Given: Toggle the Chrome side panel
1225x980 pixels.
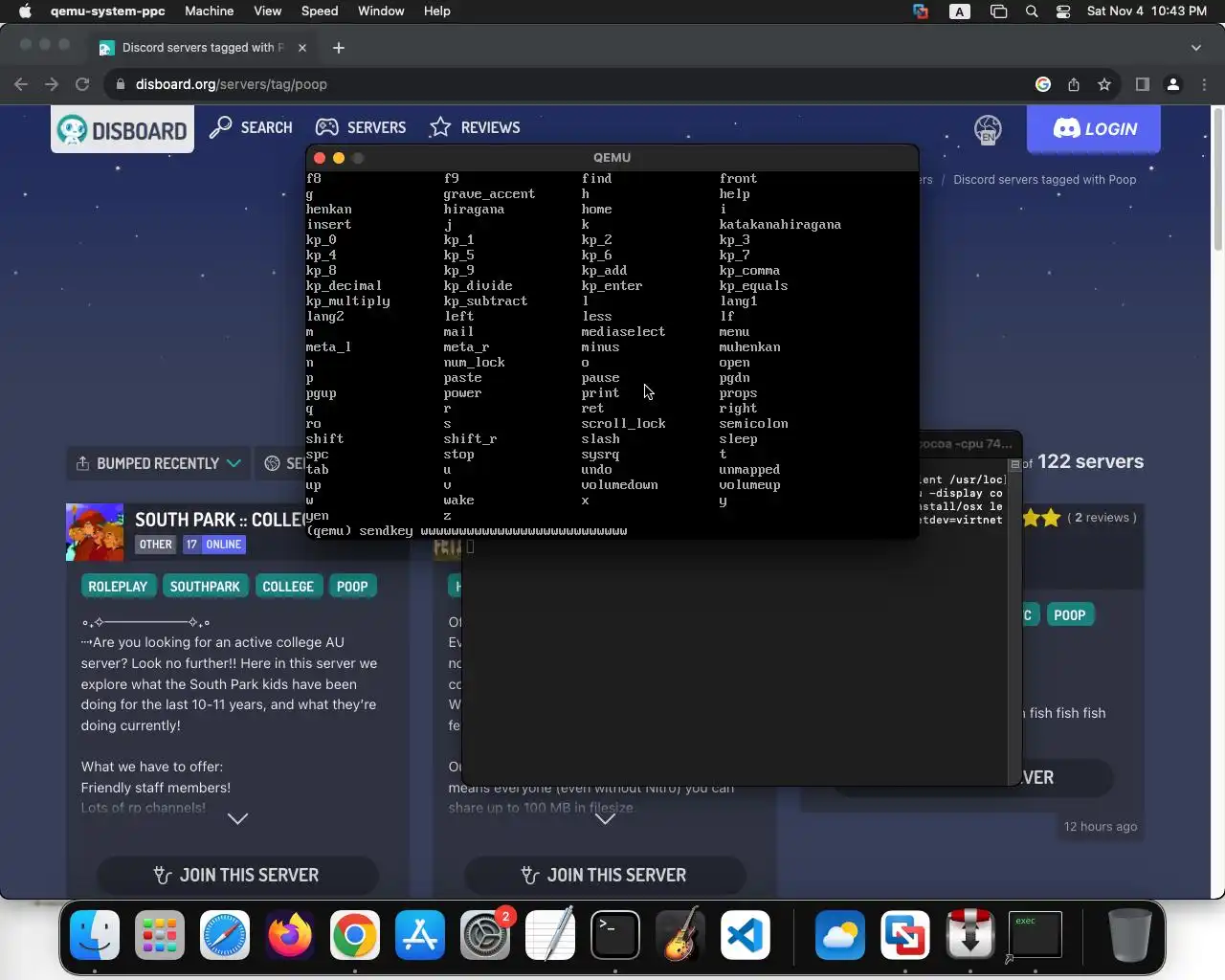Looking at the screenshot, I should coord(1142,84).
